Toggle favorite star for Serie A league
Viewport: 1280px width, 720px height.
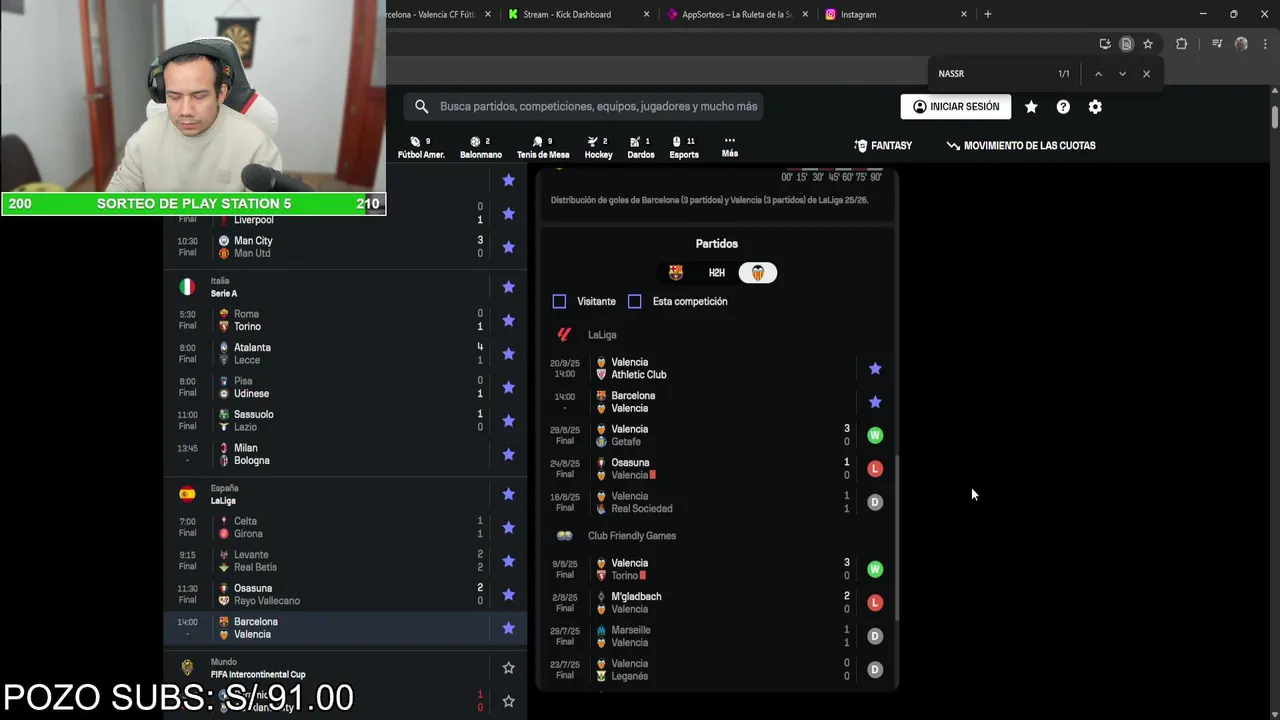[508, 287]
